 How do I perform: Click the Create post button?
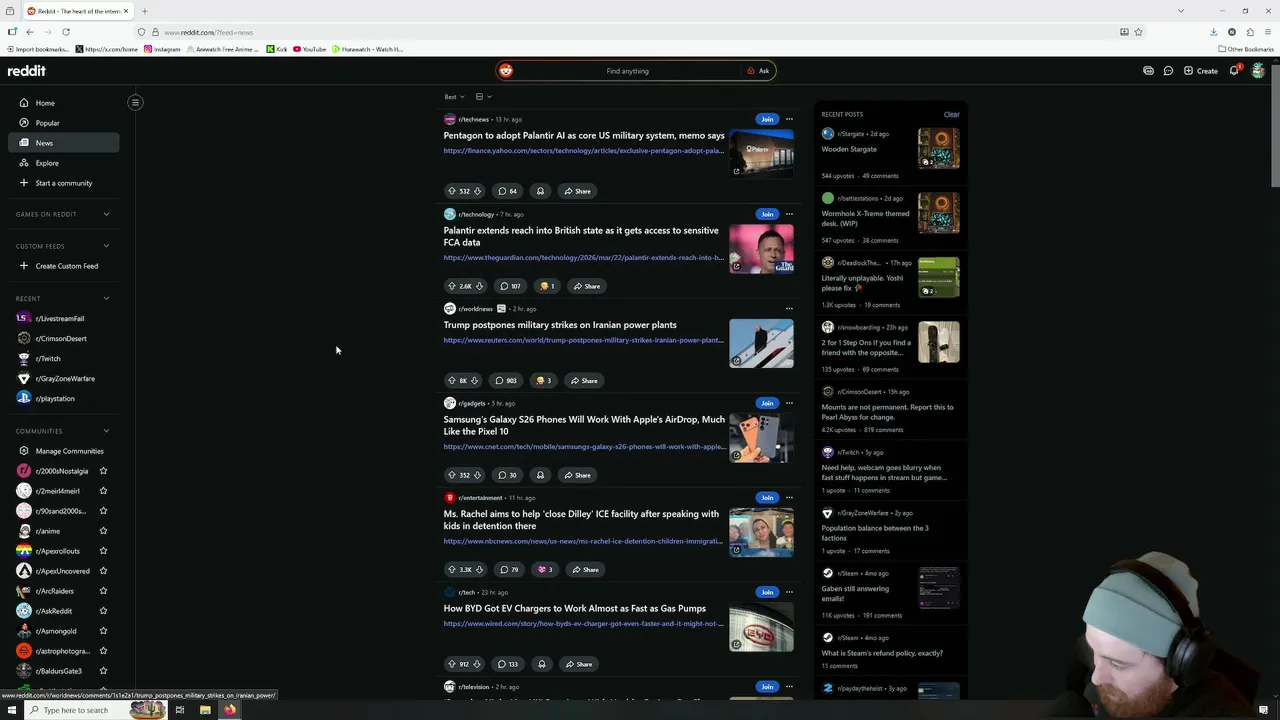(1201, 71)
